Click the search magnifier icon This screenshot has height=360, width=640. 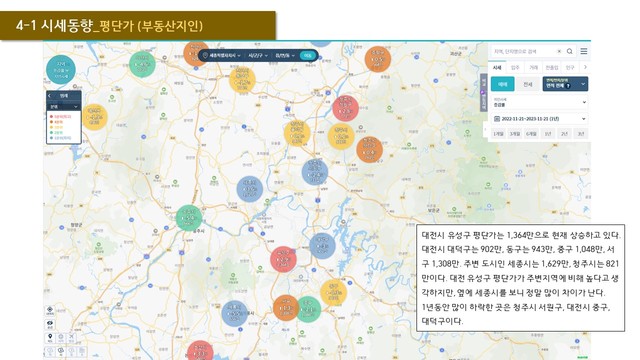pos(569,51)
